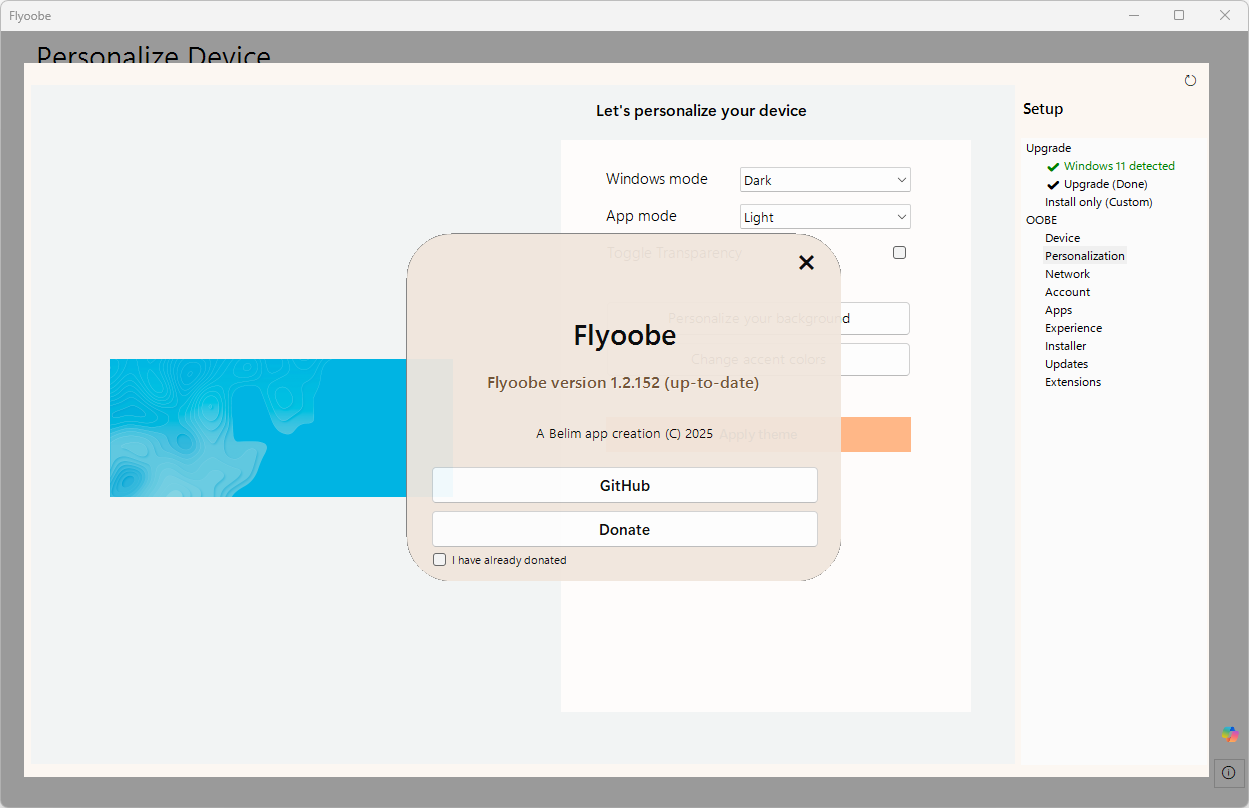The image size is (1249, 808).
Task: Click the 'Let's personalize your device' heading
Action: (x=701, y=111)
